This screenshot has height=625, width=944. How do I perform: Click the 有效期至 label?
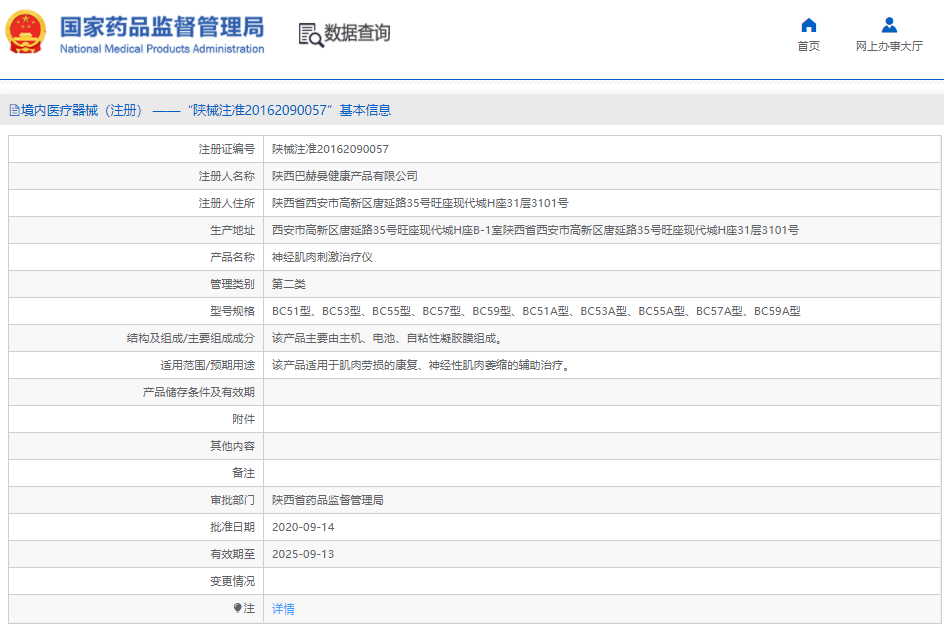coord(232,554)
